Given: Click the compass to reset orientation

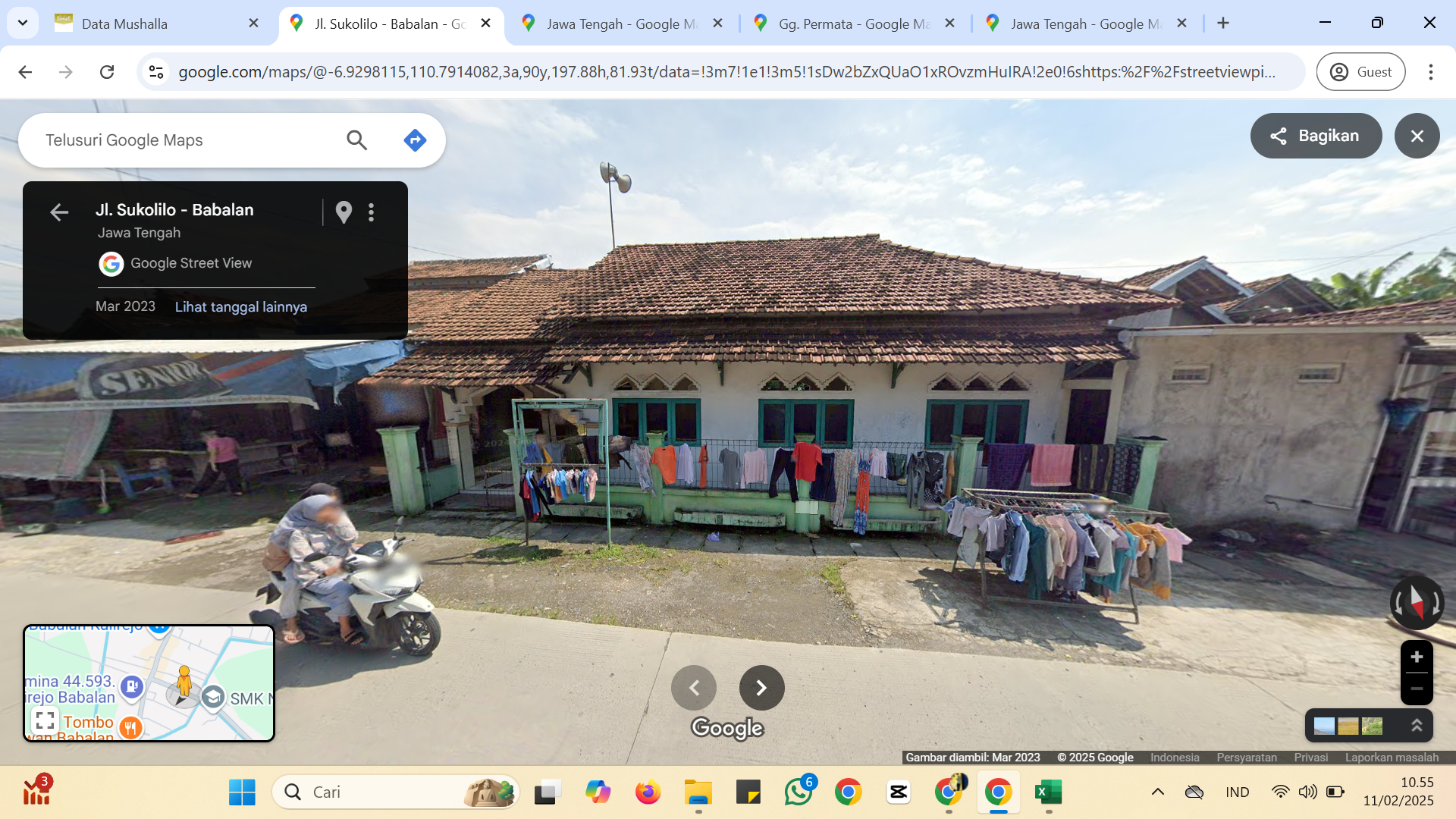Looking at the screenshot, I should (x=1417, y=603).
